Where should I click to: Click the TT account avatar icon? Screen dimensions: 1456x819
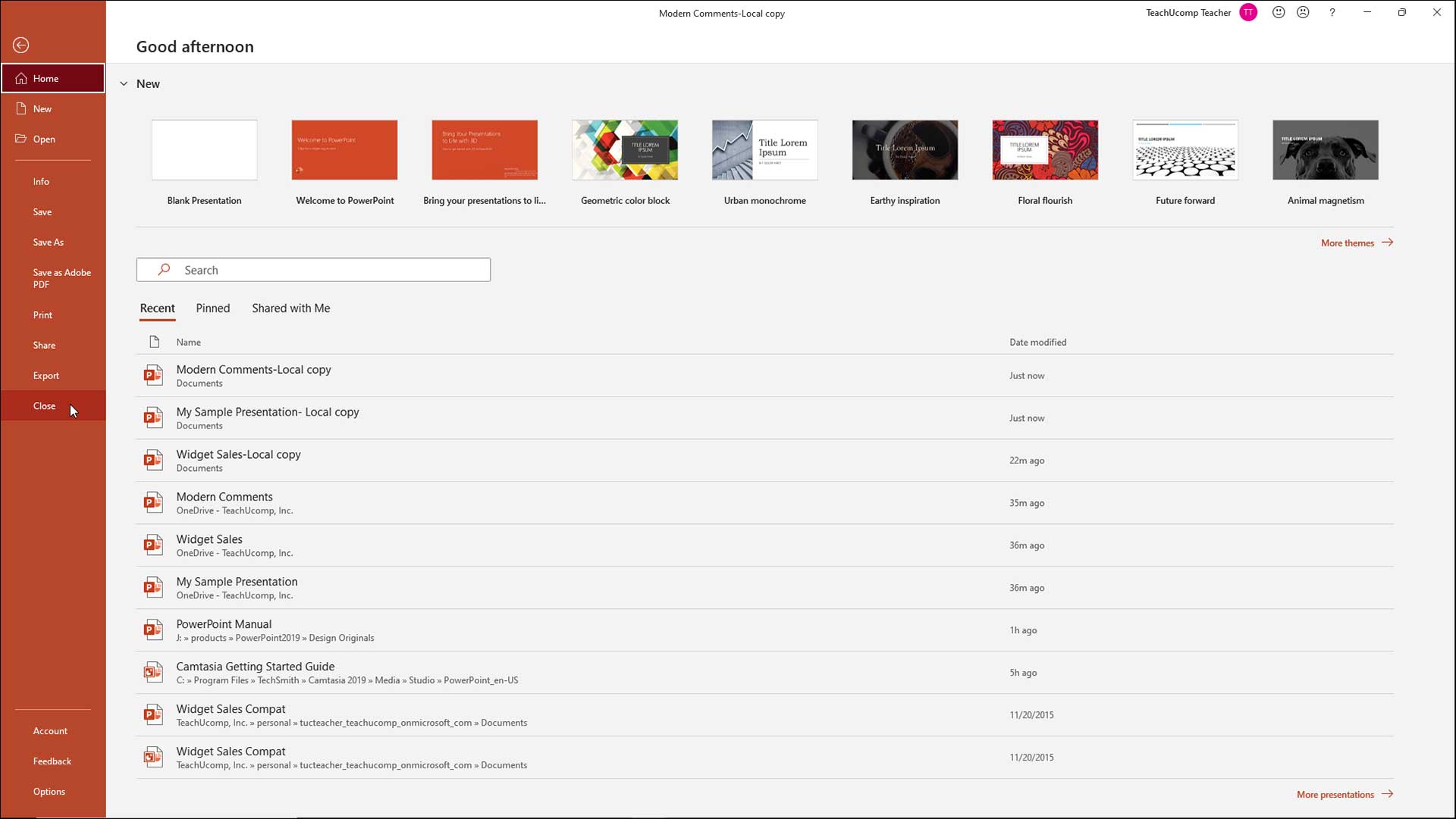(1248, 12)
